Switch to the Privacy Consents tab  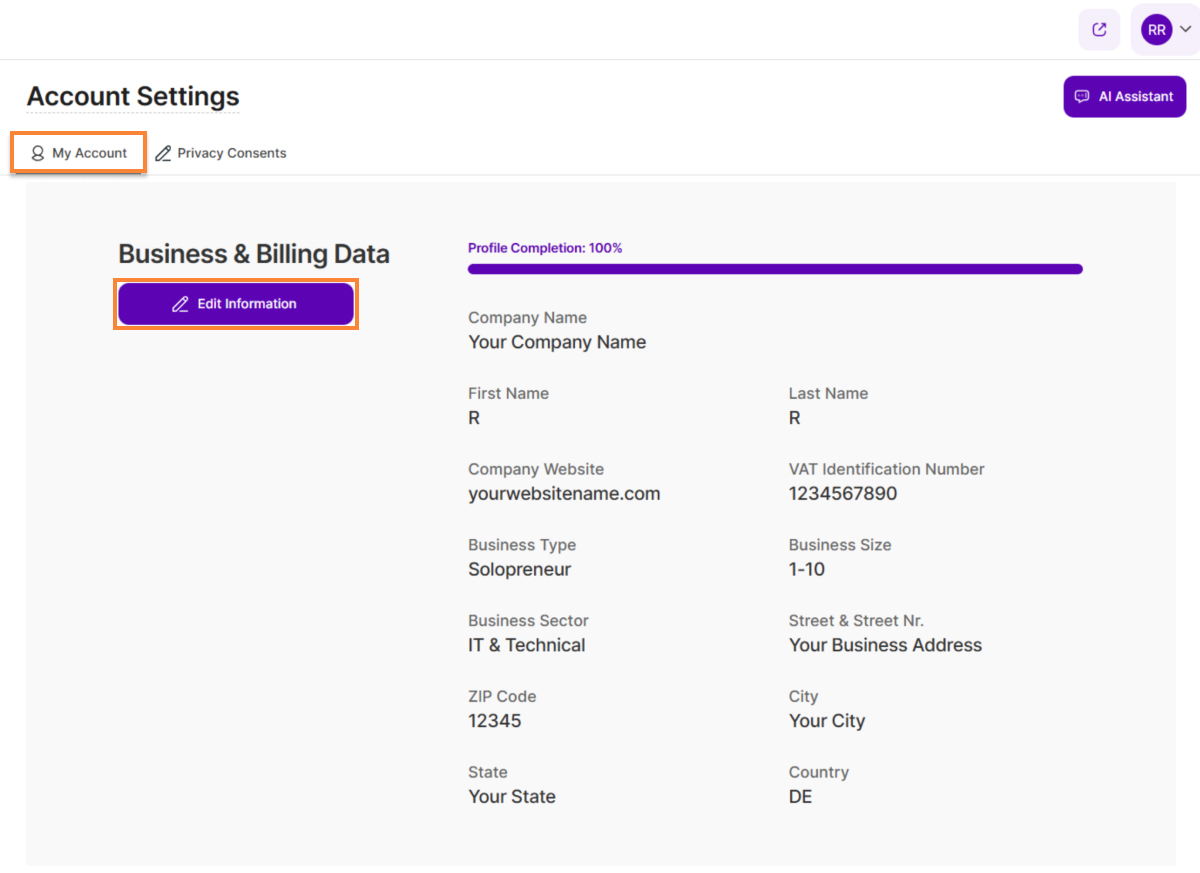232,153
